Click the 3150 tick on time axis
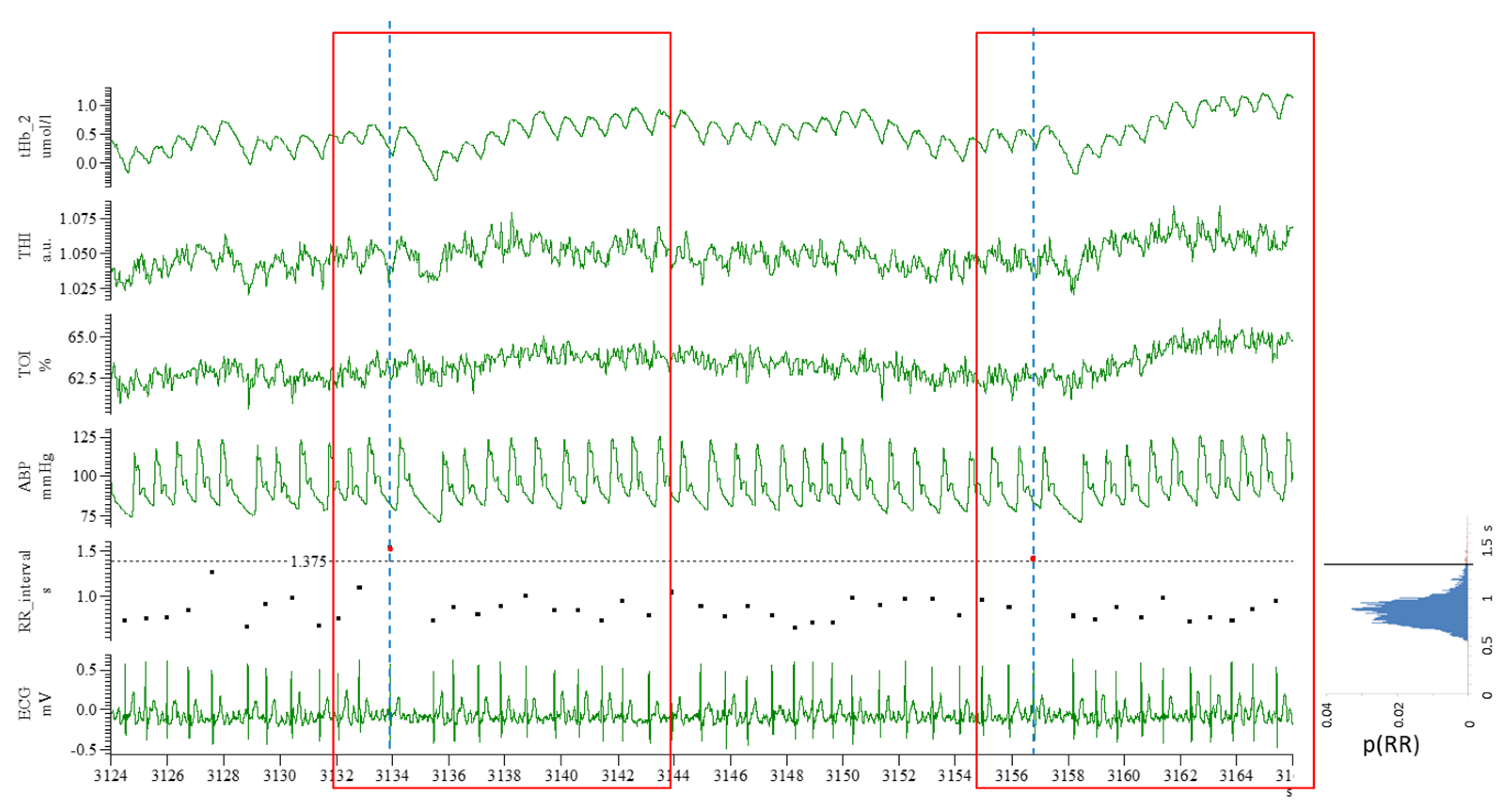Viewport: 1512px width, 809px height. pos(842,776)
